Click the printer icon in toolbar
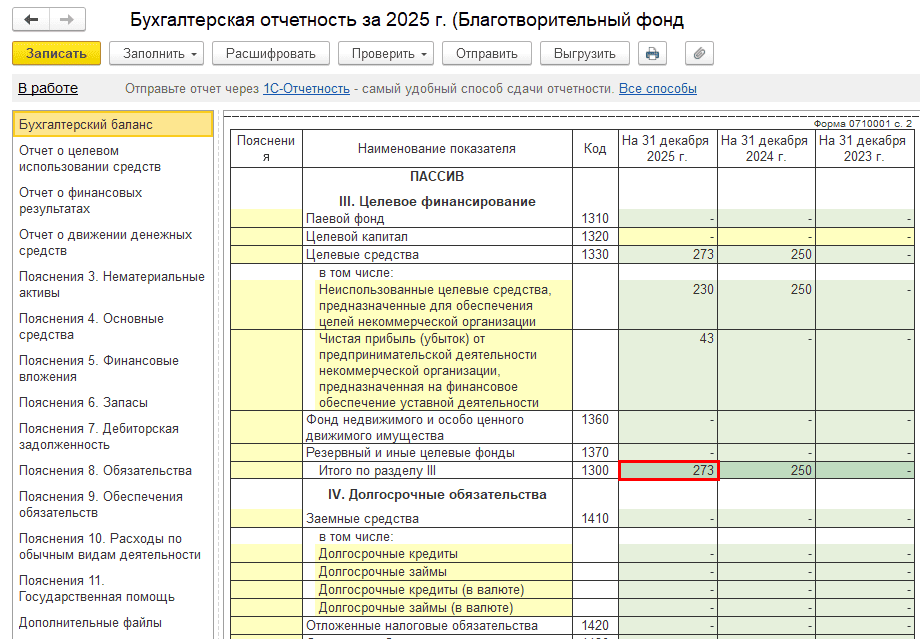Image resolution: width=920 pixels, height=639 pixels. [x=652, y=53]
